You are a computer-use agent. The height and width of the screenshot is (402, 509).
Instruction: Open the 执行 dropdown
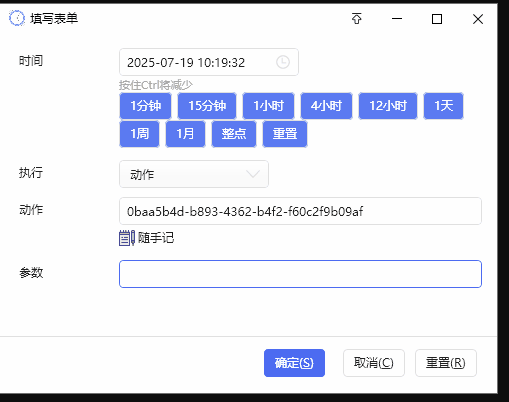[194, 174]
